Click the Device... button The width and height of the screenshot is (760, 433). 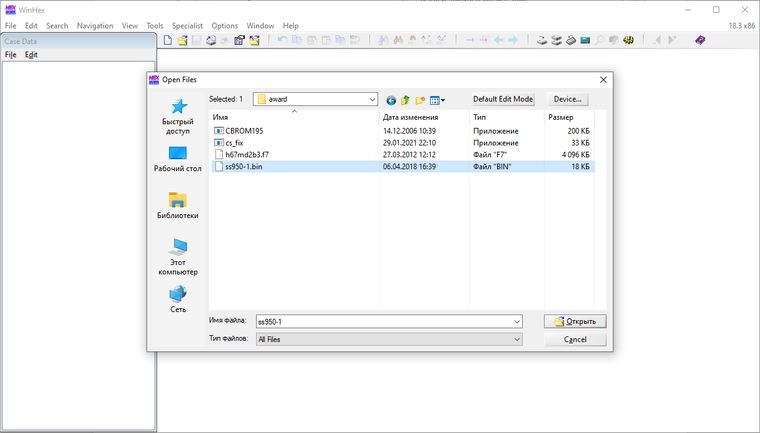point(568,99)
